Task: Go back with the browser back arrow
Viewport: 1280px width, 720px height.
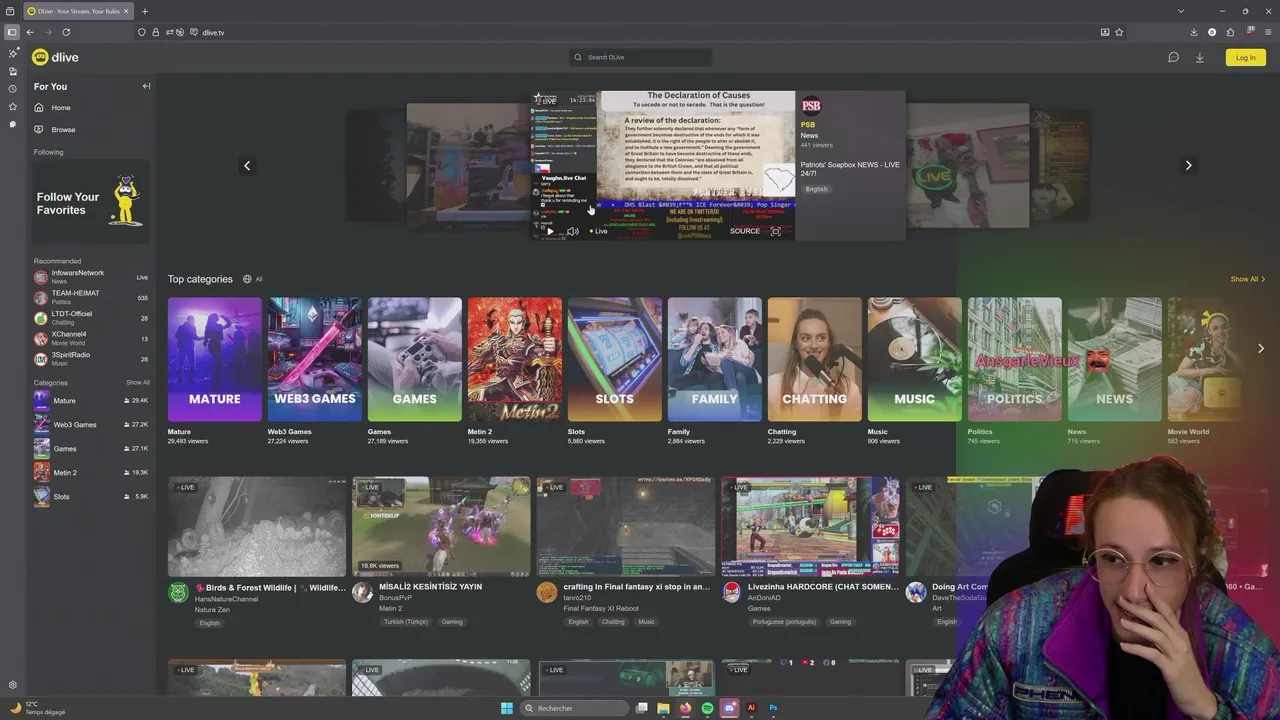Action: click(30, 32)
